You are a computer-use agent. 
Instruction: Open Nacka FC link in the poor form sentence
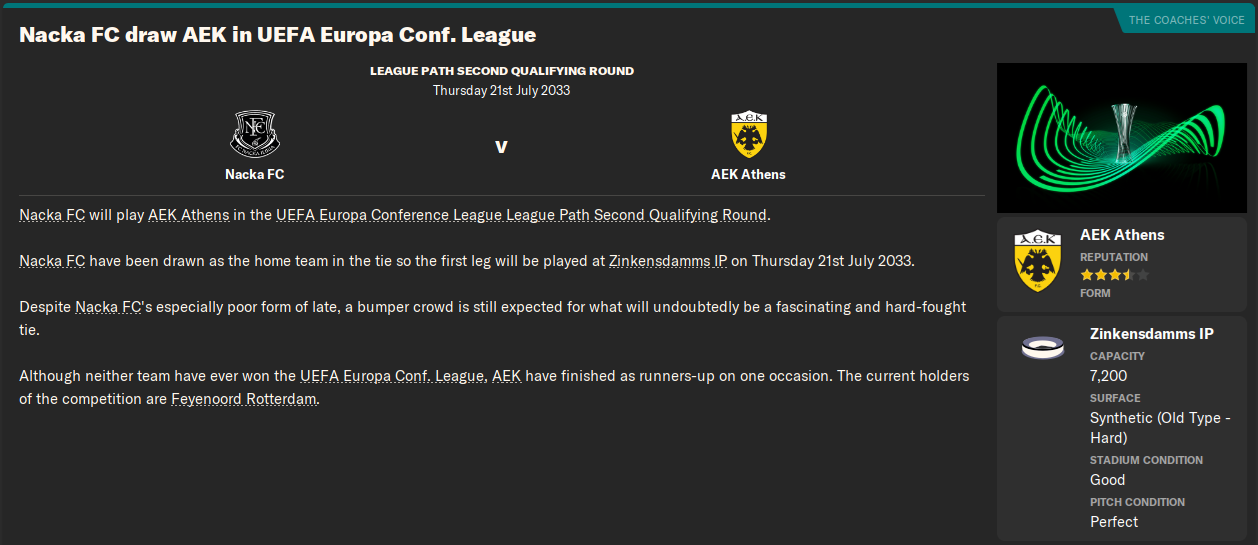click(x=108, y=307)
